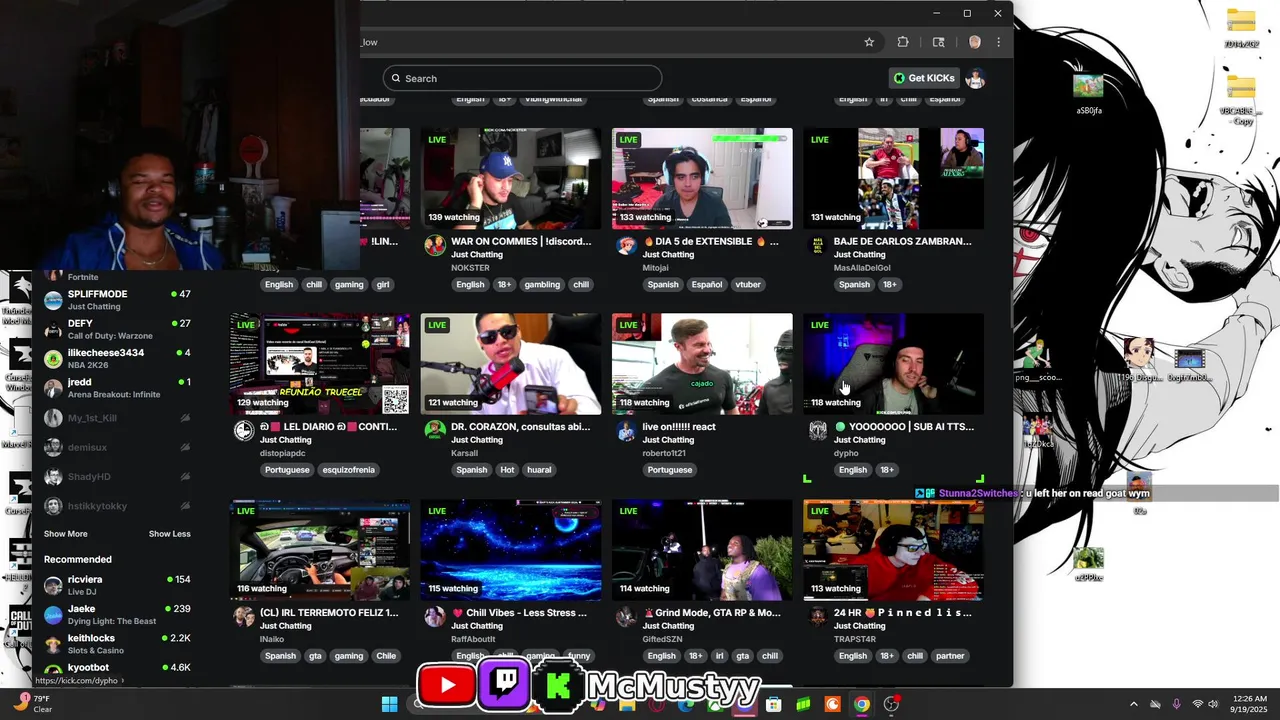Open the Grind Mode GTA RP thumbnail

[x=702, y=550]
